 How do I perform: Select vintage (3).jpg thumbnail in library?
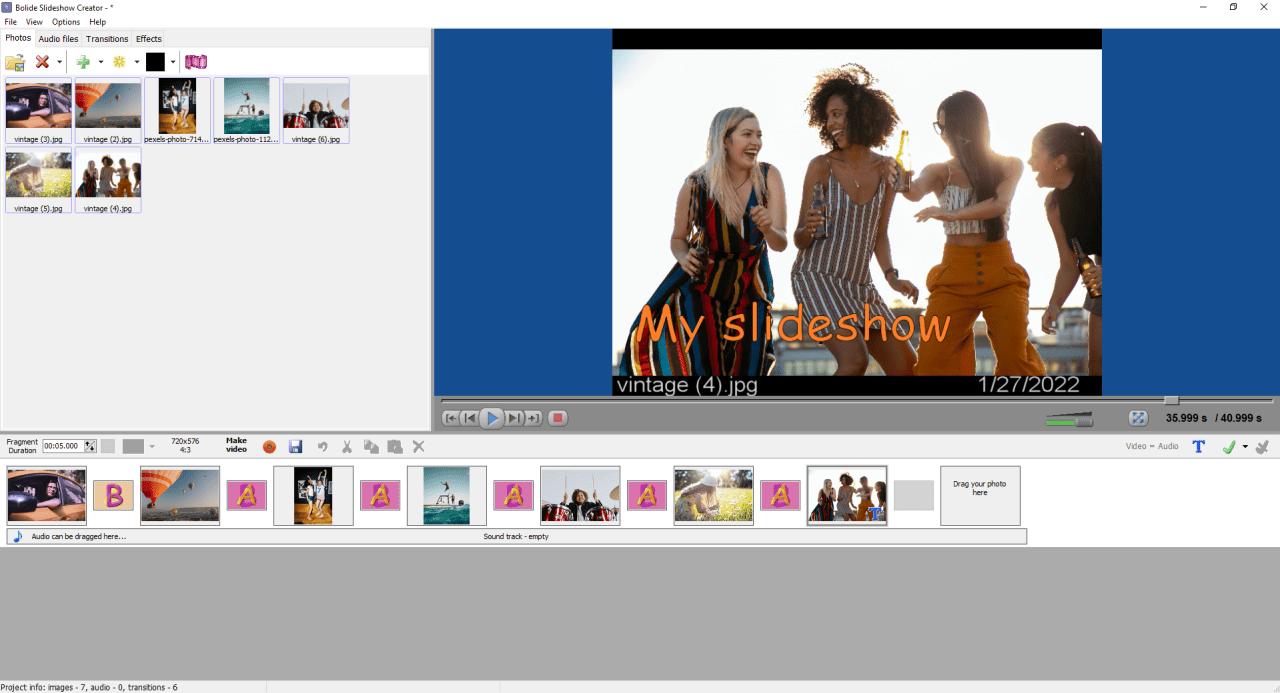tap(39, 111)
